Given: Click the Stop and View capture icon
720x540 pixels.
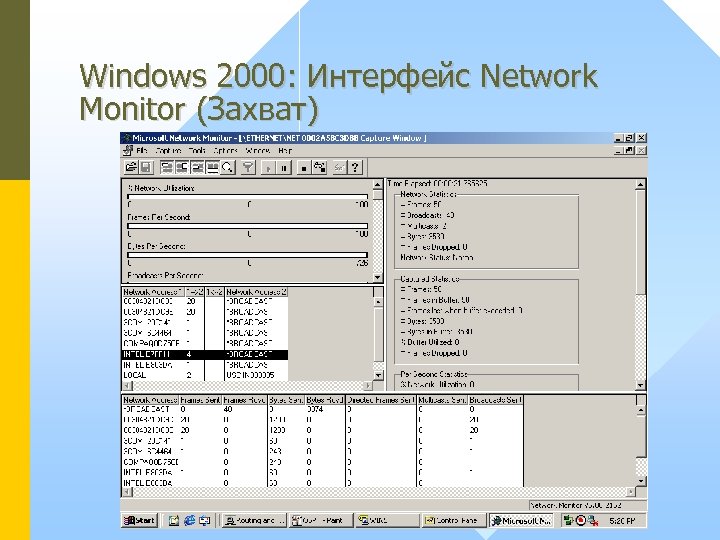Looking at the screenshot, I should (319, 168).
